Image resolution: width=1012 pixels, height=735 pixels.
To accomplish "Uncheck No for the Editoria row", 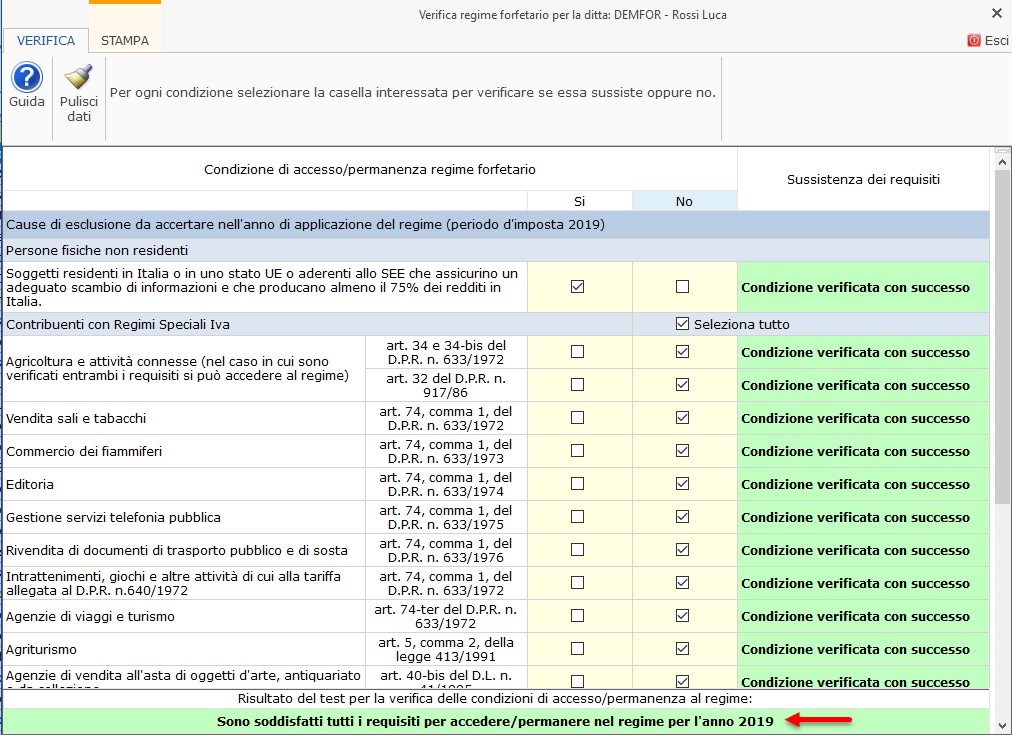I will point(681,484).
